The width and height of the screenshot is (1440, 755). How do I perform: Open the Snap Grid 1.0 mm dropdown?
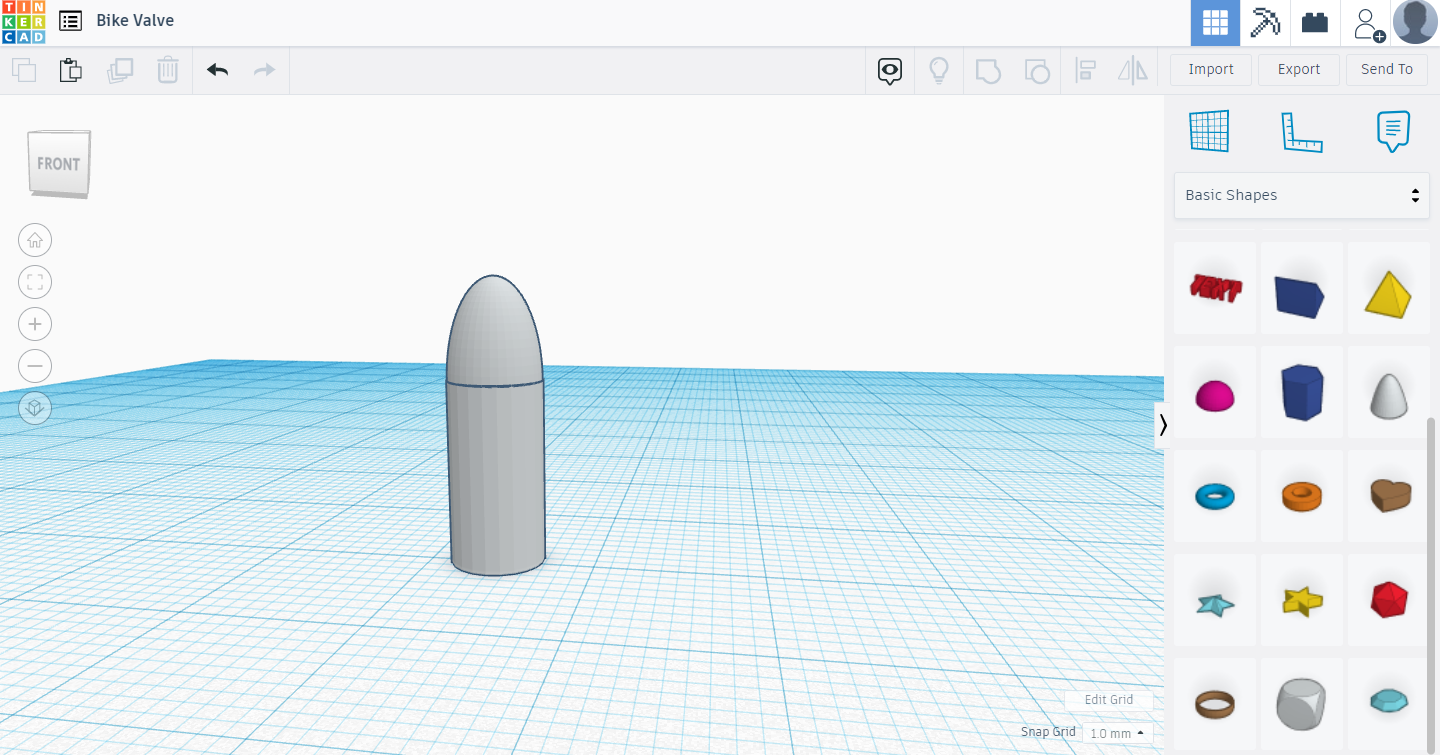[x=1117, y=733]
